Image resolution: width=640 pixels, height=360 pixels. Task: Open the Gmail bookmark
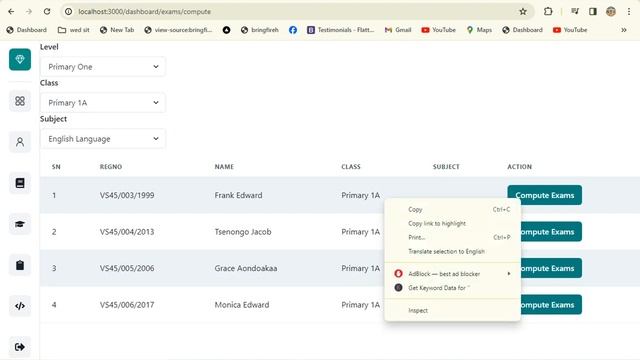pyautogui.click(x=398, y=30)
